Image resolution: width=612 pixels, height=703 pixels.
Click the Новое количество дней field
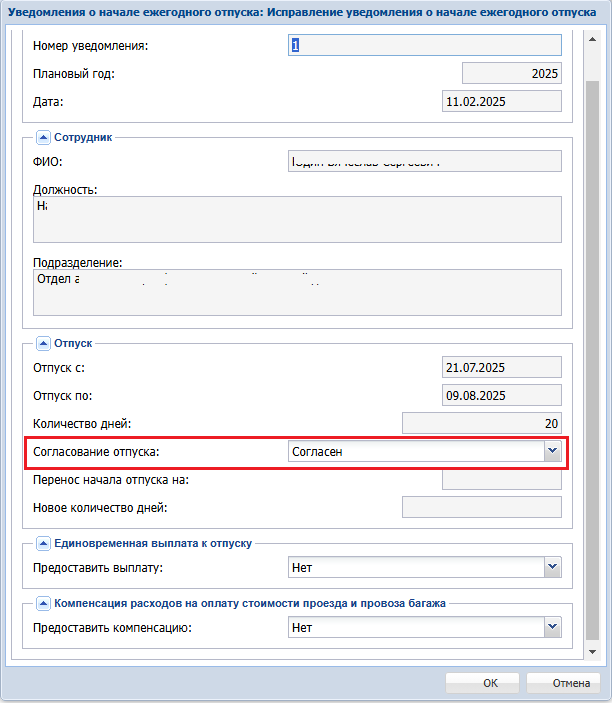point(481,507)
